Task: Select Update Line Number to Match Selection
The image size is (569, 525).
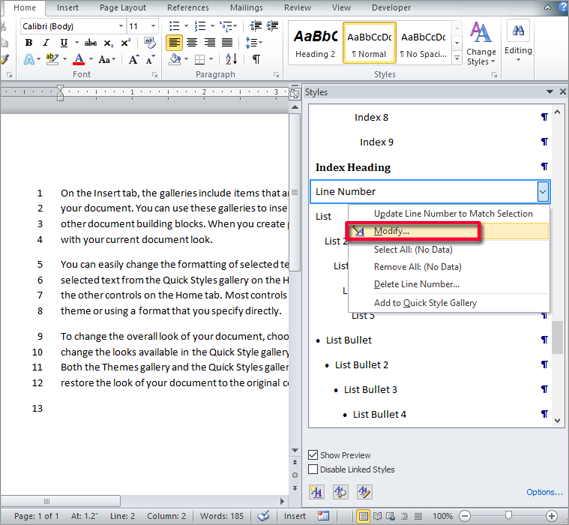Action: (x=449, y=214)
